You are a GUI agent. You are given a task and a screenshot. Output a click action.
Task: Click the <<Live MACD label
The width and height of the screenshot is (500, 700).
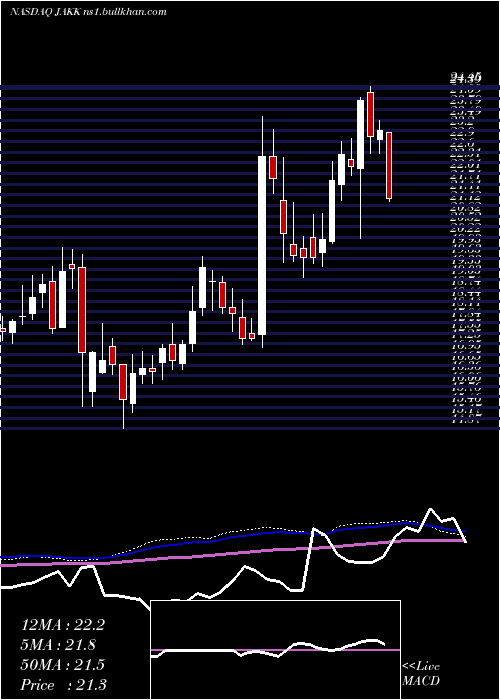click(x=421, y=674)
